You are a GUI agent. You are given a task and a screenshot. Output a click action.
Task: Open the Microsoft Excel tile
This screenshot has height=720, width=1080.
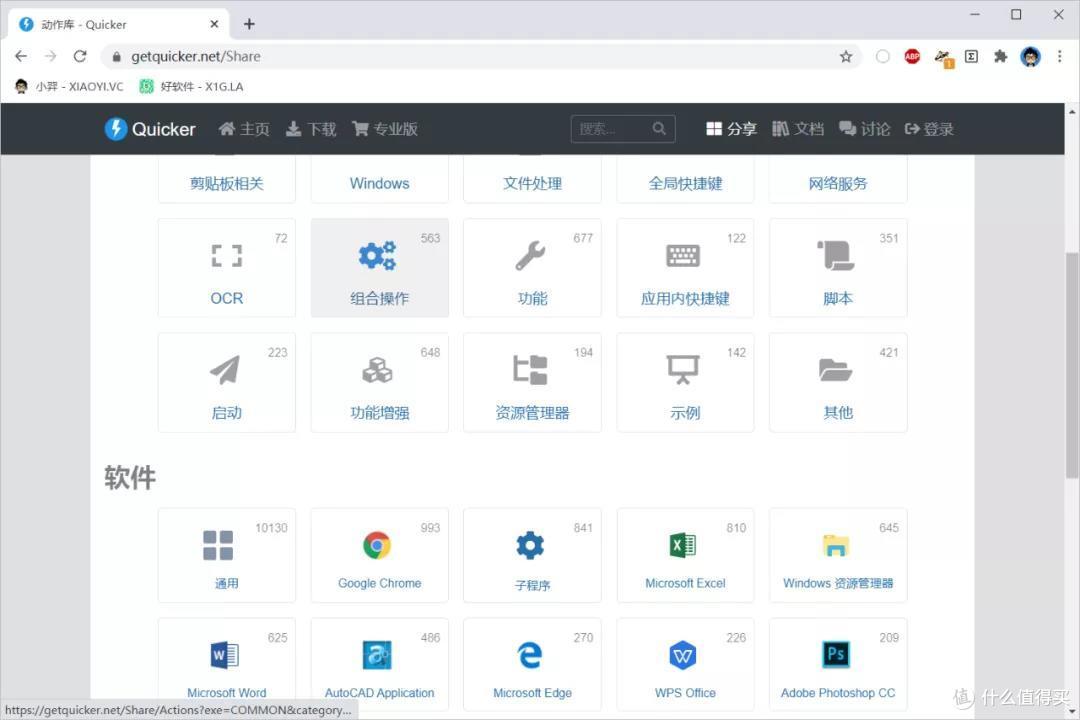685,555
